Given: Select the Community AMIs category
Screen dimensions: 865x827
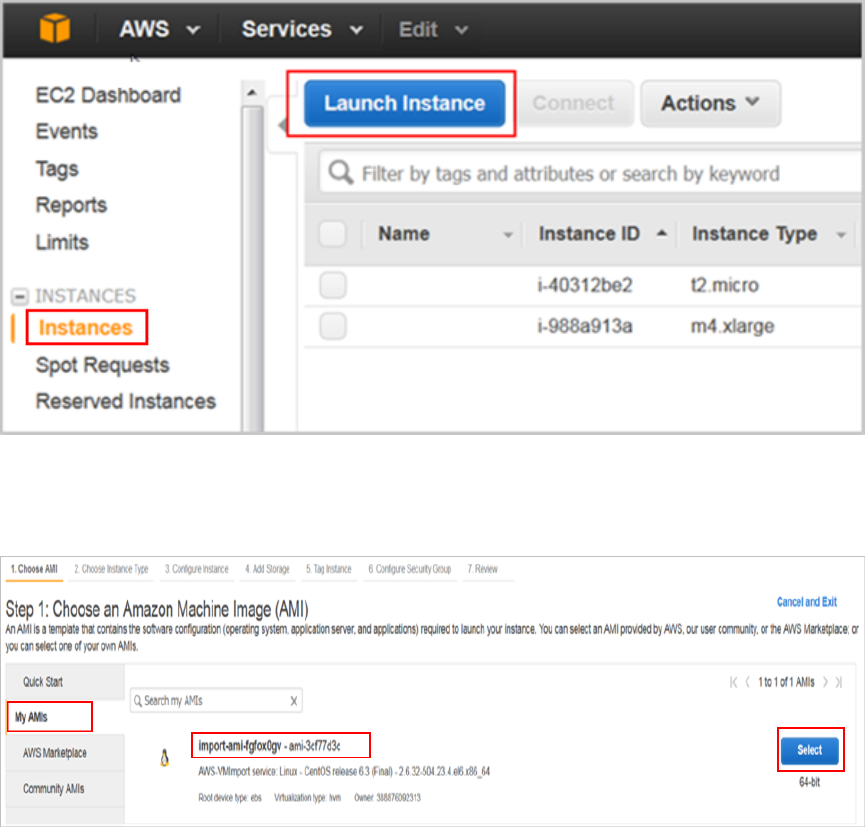Looking at the screenshot, I should click(65, 789).
